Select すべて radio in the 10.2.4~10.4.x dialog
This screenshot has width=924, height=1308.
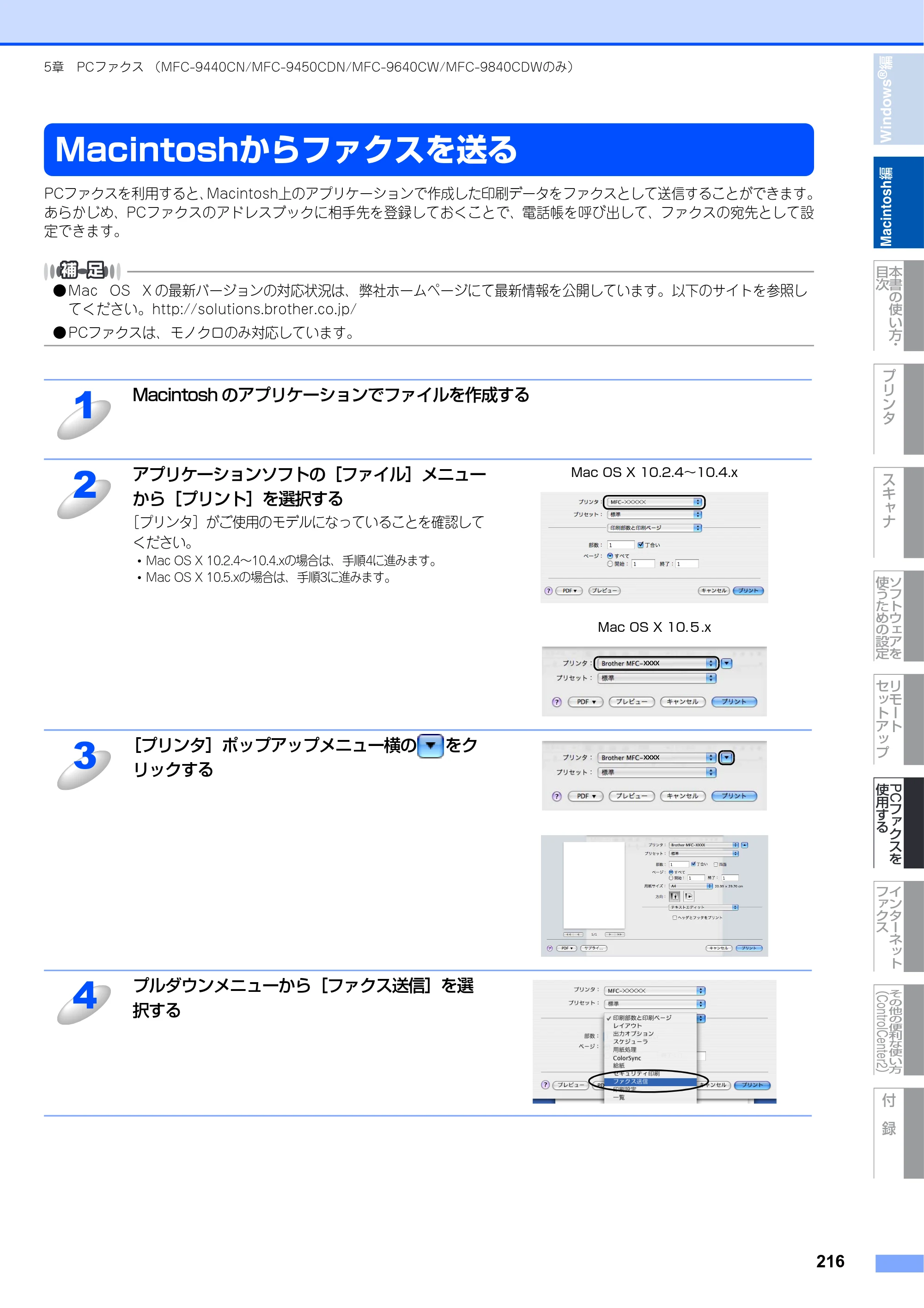[610, 556]
